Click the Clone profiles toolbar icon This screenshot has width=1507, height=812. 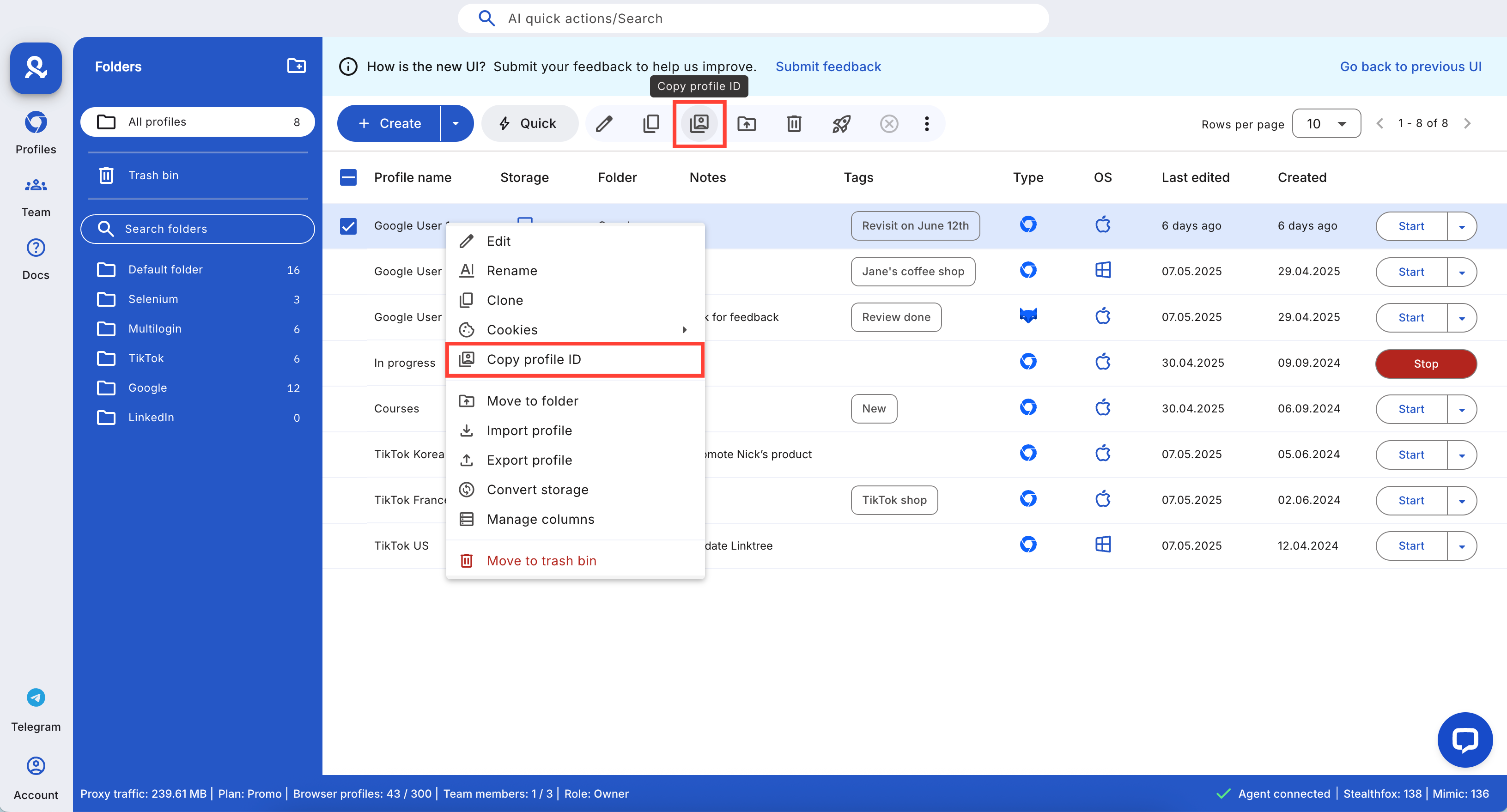coord(651,123)
